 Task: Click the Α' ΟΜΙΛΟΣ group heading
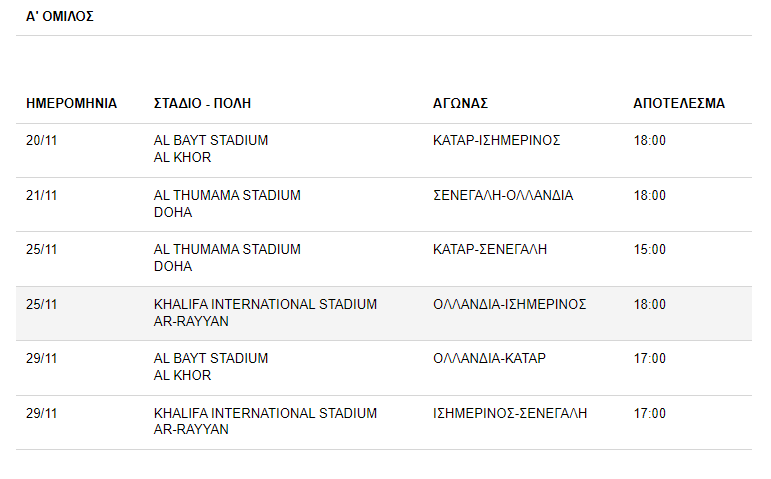59,16
